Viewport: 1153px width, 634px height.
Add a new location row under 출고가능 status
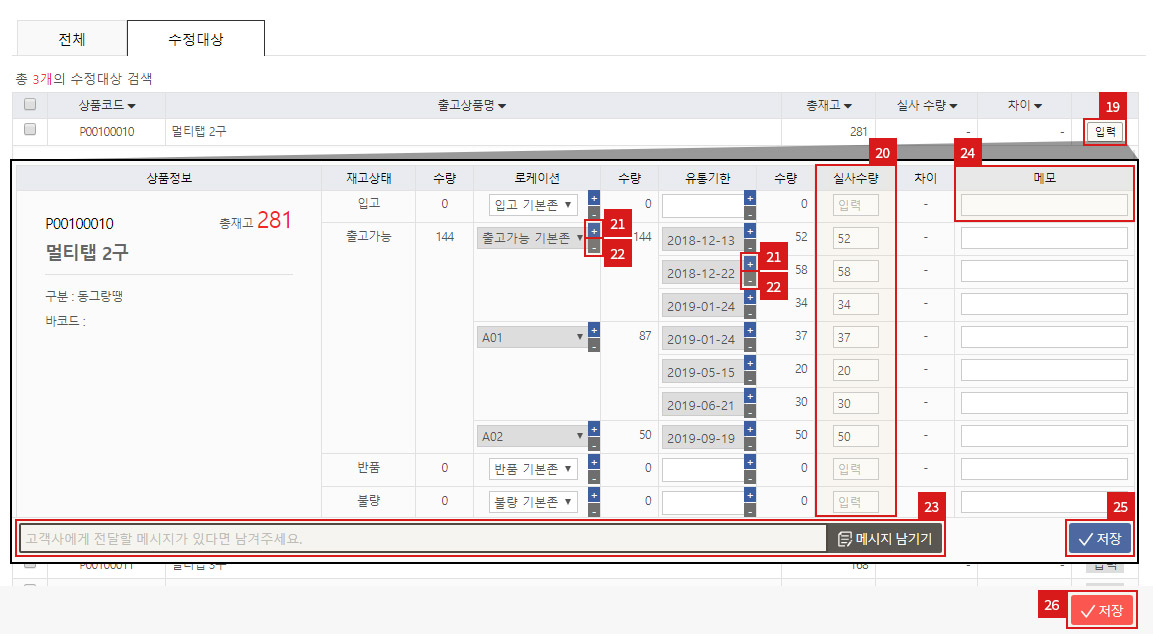594,232
